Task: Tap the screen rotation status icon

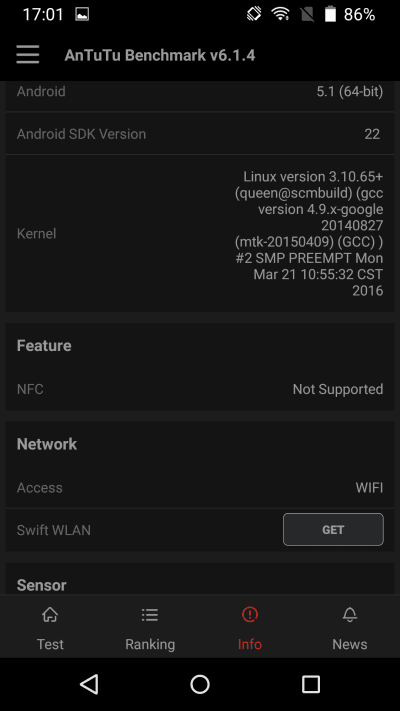Action: 254,15
